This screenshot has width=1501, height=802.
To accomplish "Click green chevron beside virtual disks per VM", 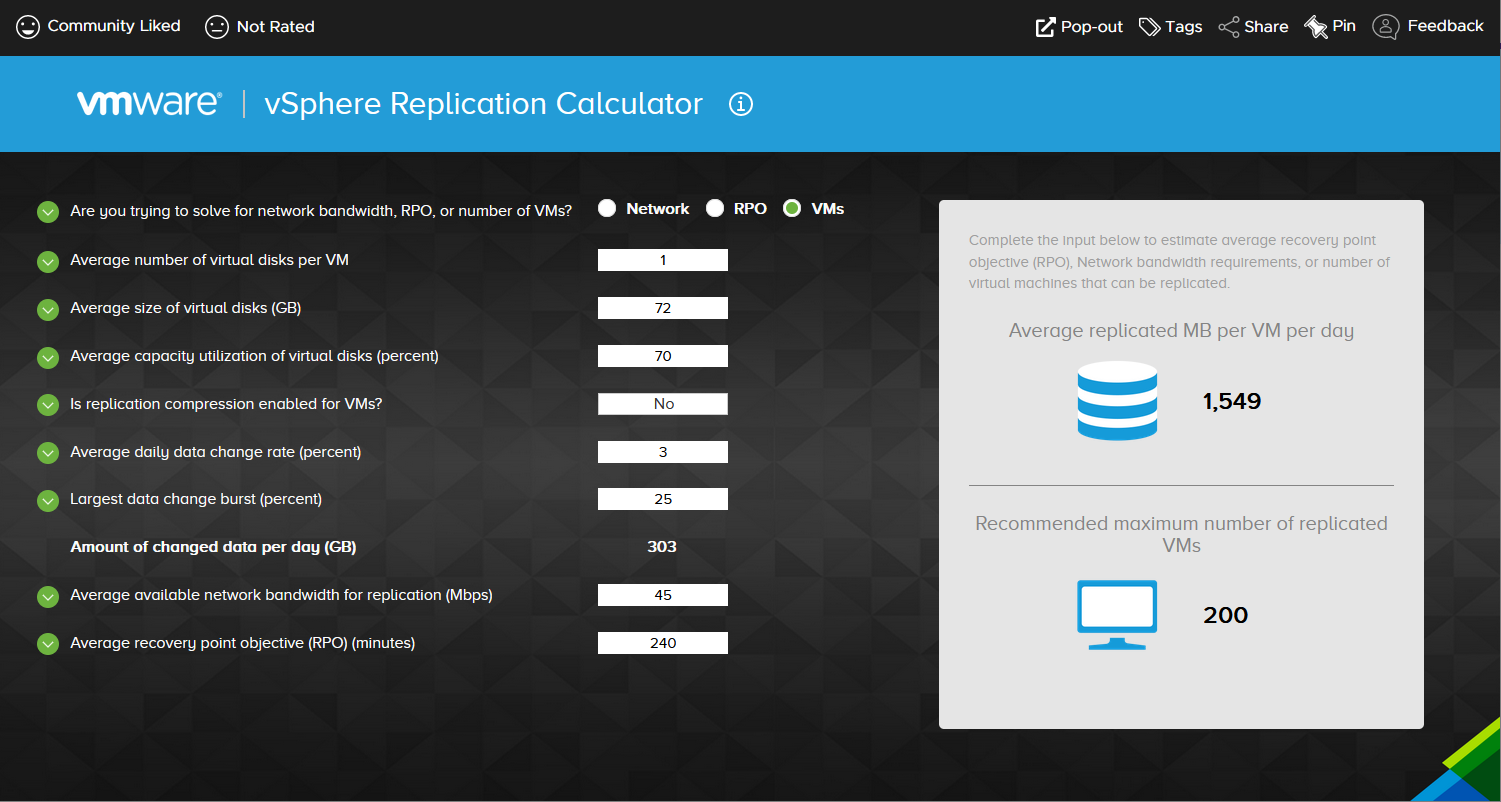I will pos(48,261).
